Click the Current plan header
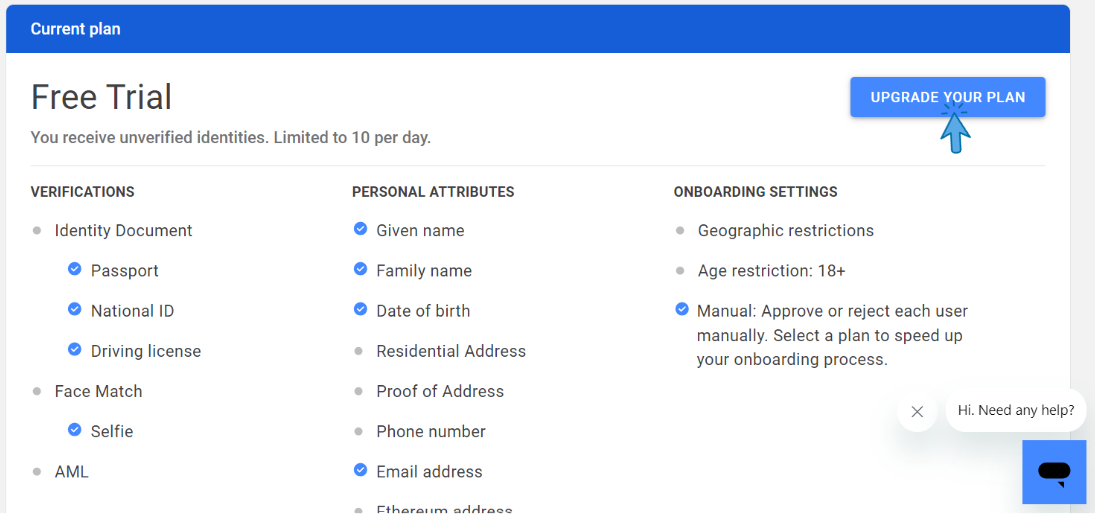Screen dimensions: 1095x516 tap(75, 29)
